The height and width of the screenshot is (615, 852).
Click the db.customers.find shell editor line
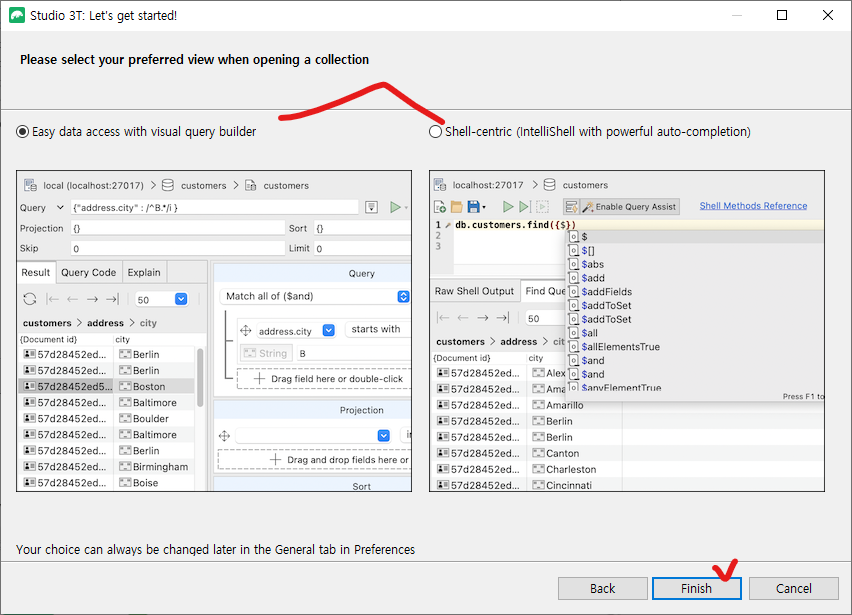click(515, 225)
